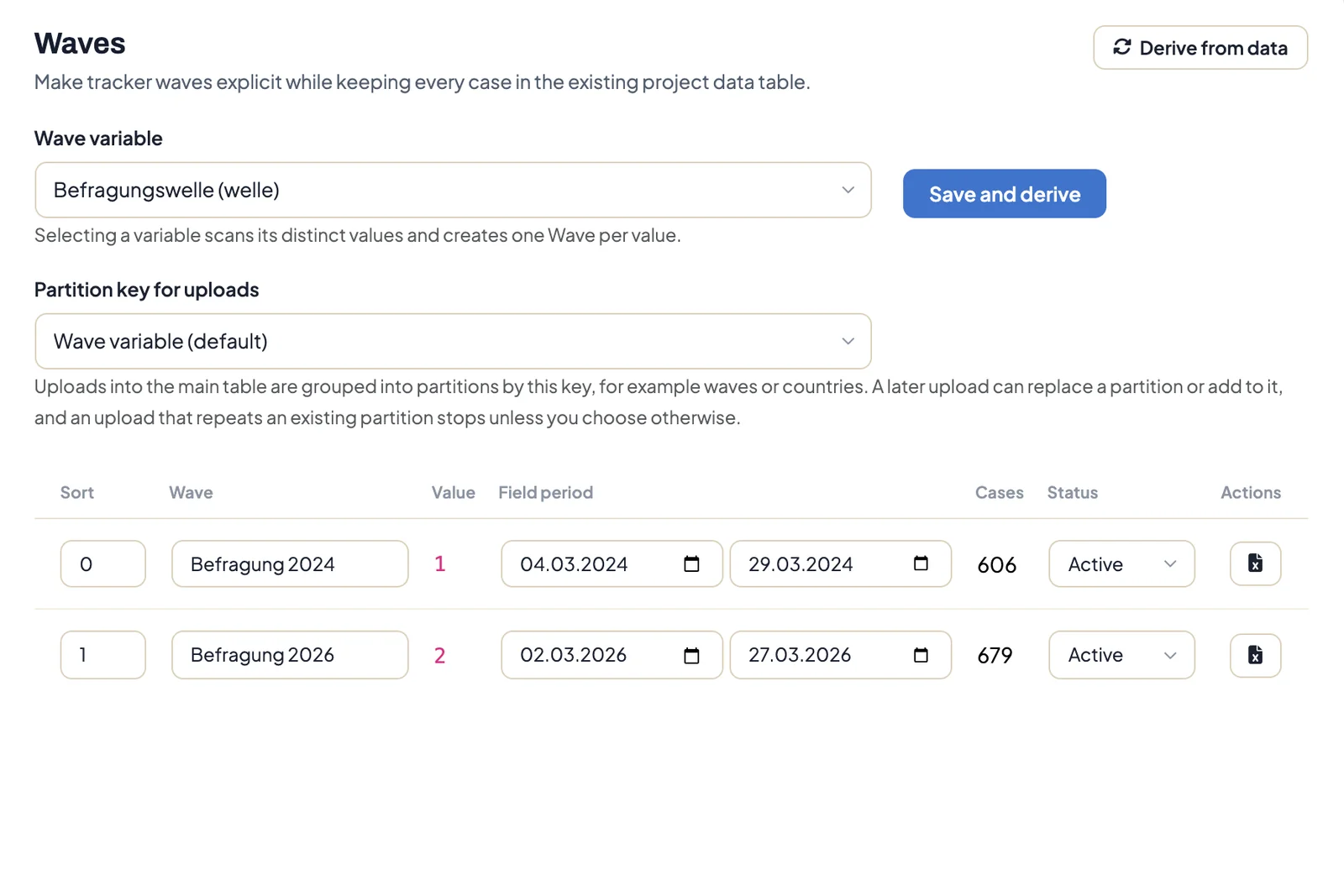Open the Befragungswelle (welle) wave variable dropdown
The height and width of the screenshot is (896, 1344).
(453, 190)
